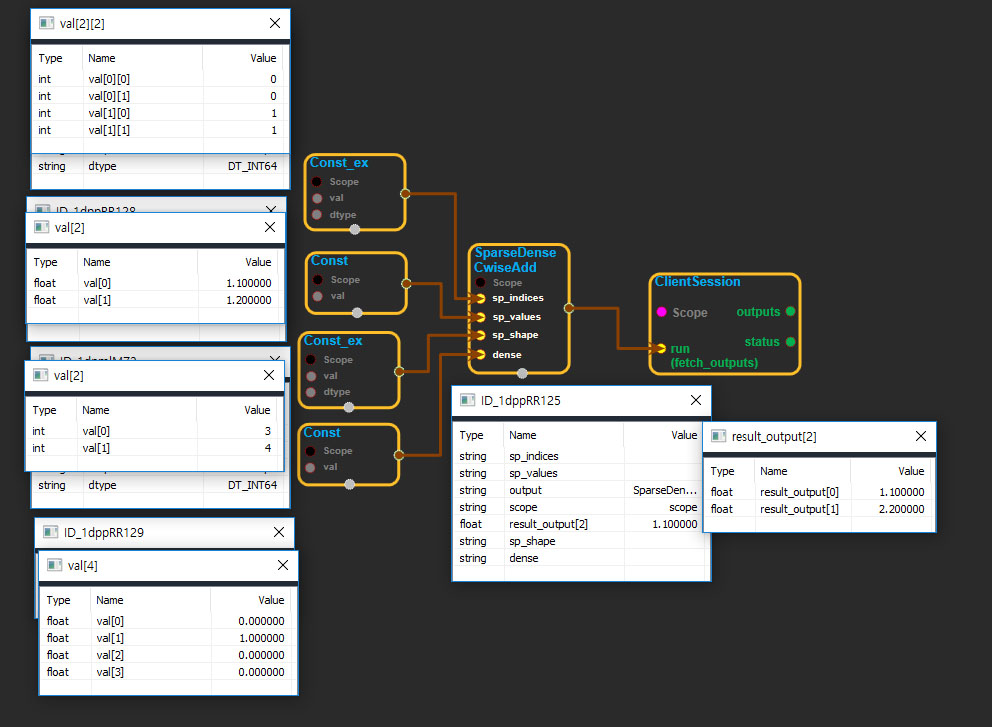Select the result_output[1] row showing 2.200000

818,509
